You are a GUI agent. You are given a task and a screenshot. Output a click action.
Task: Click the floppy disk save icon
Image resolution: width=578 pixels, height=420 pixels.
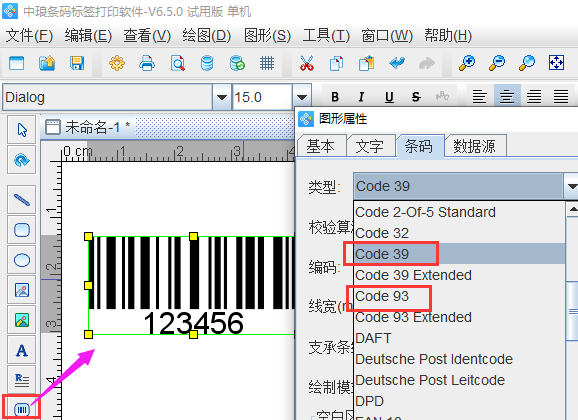click(x=77, y=63)
